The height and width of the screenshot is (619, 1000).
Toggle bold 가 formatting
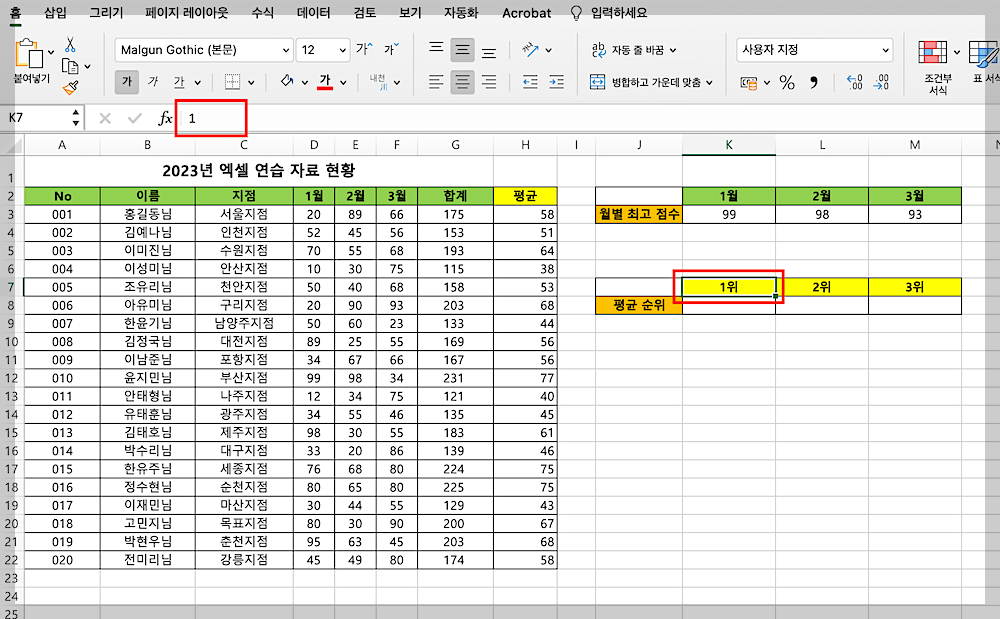tap(127, 82)
